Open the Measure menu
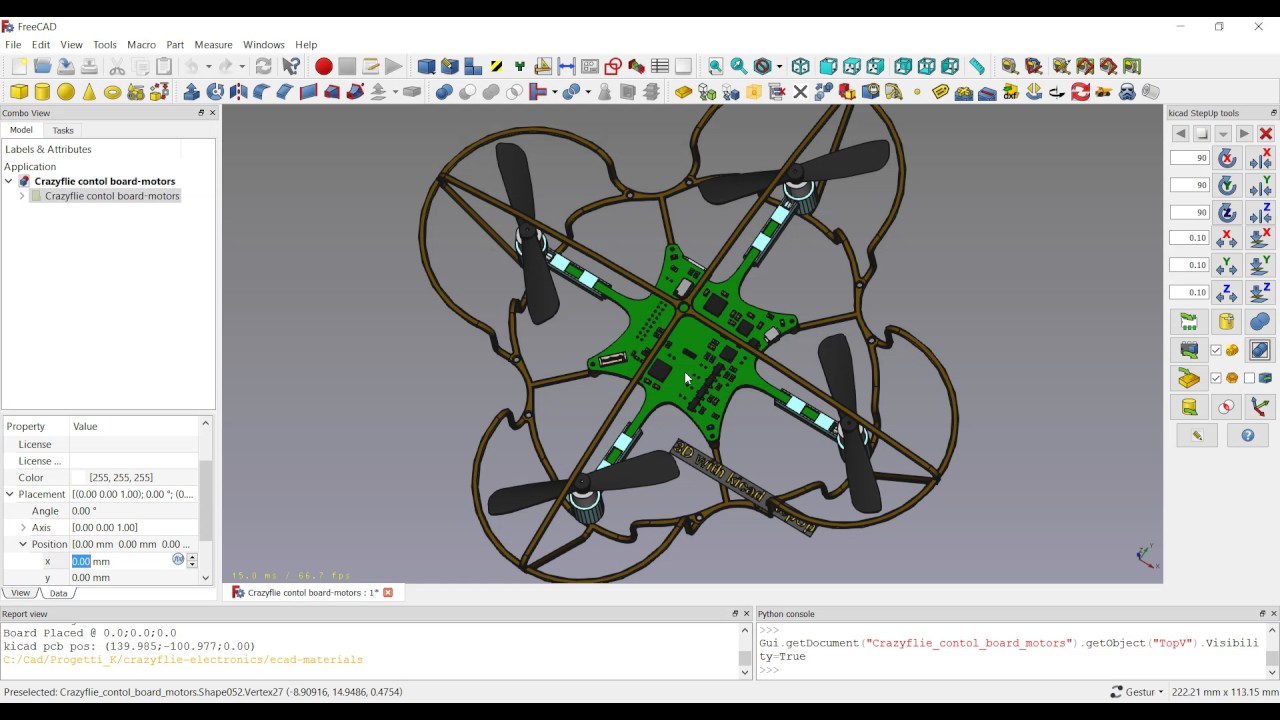This screenshot has height=720, width=1280. (213, 45)
